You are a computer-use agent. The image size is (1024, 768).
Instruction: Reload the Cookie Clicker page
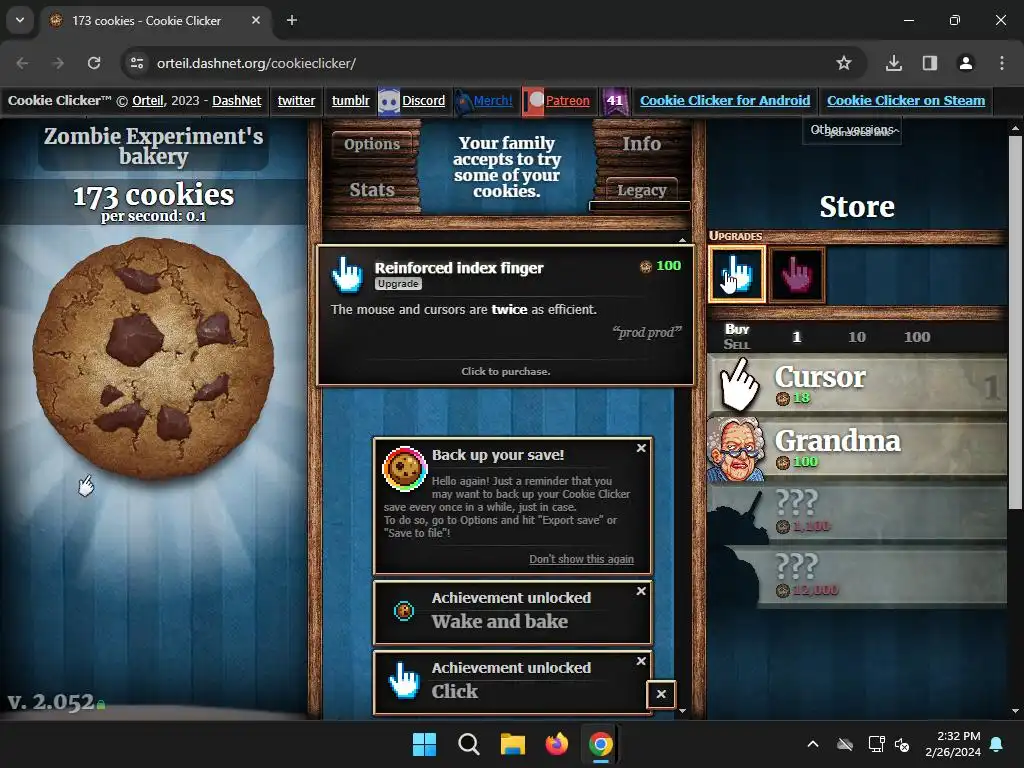click(x=94, y=63)
